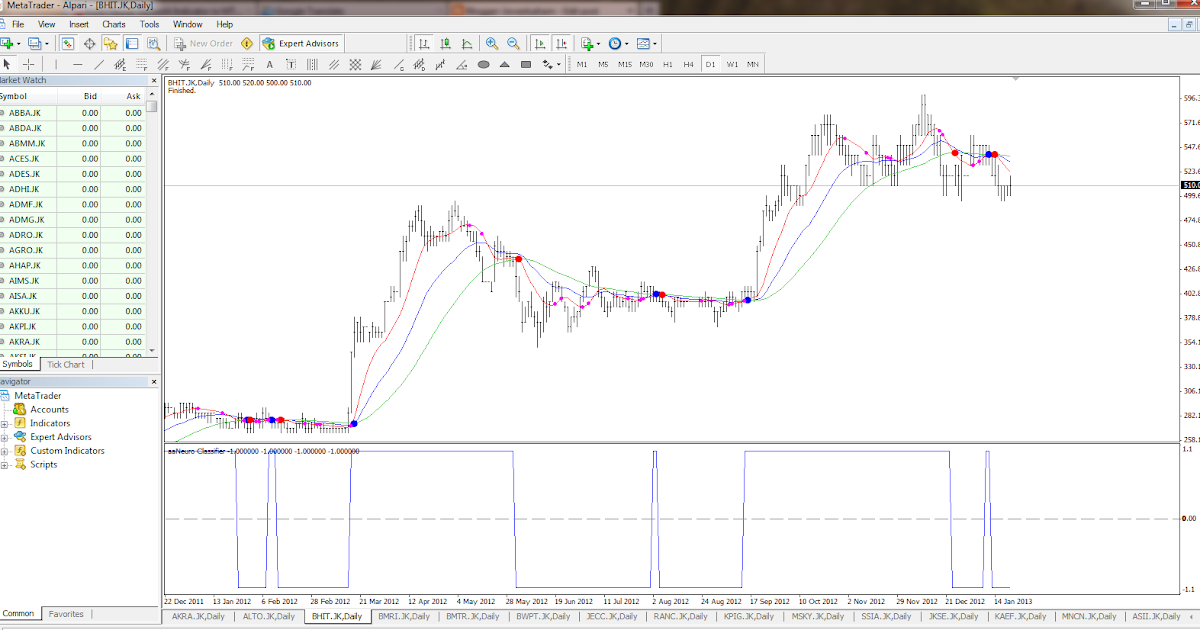Open the Templates dropdown arrow
1200x630 pixels.
click(656, 44)
